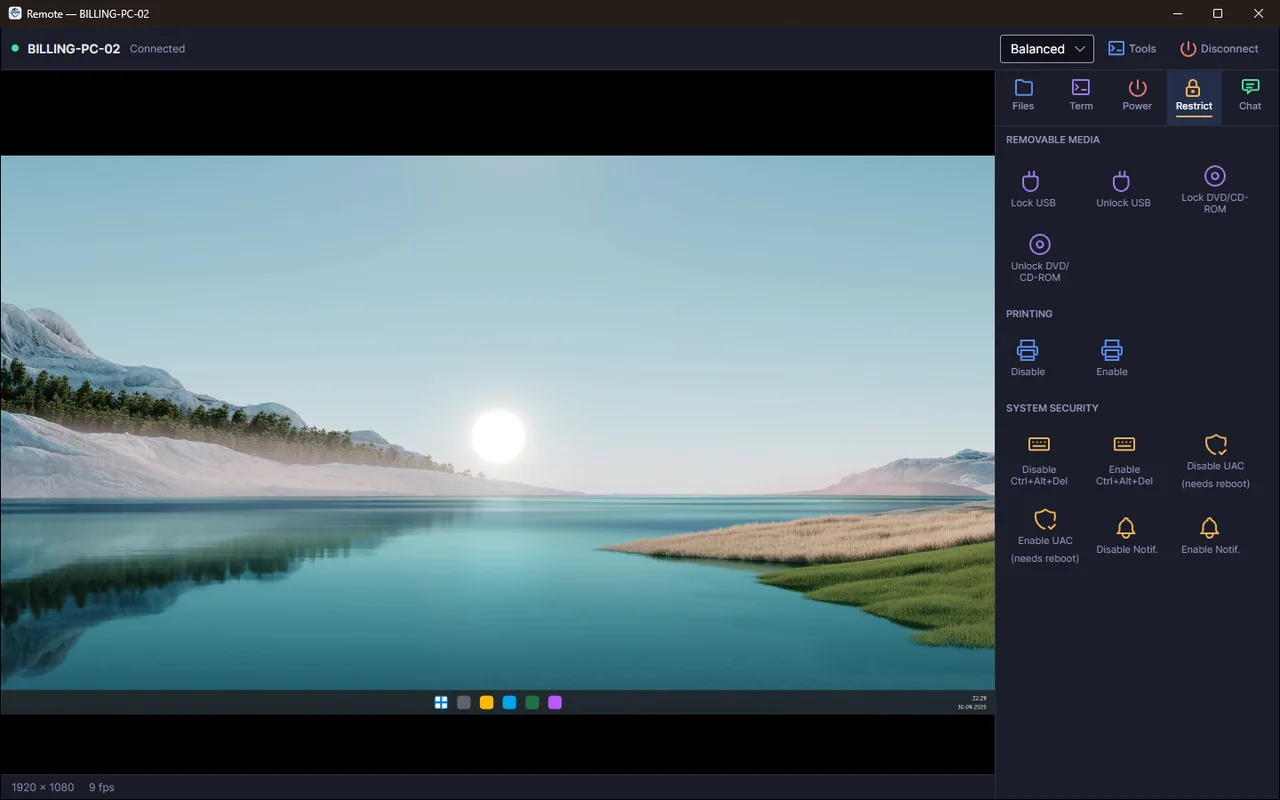Switch to the Files tab
Image resolution: width=1280 pixels, height=800 pixels.
[x=1023, y=96]
